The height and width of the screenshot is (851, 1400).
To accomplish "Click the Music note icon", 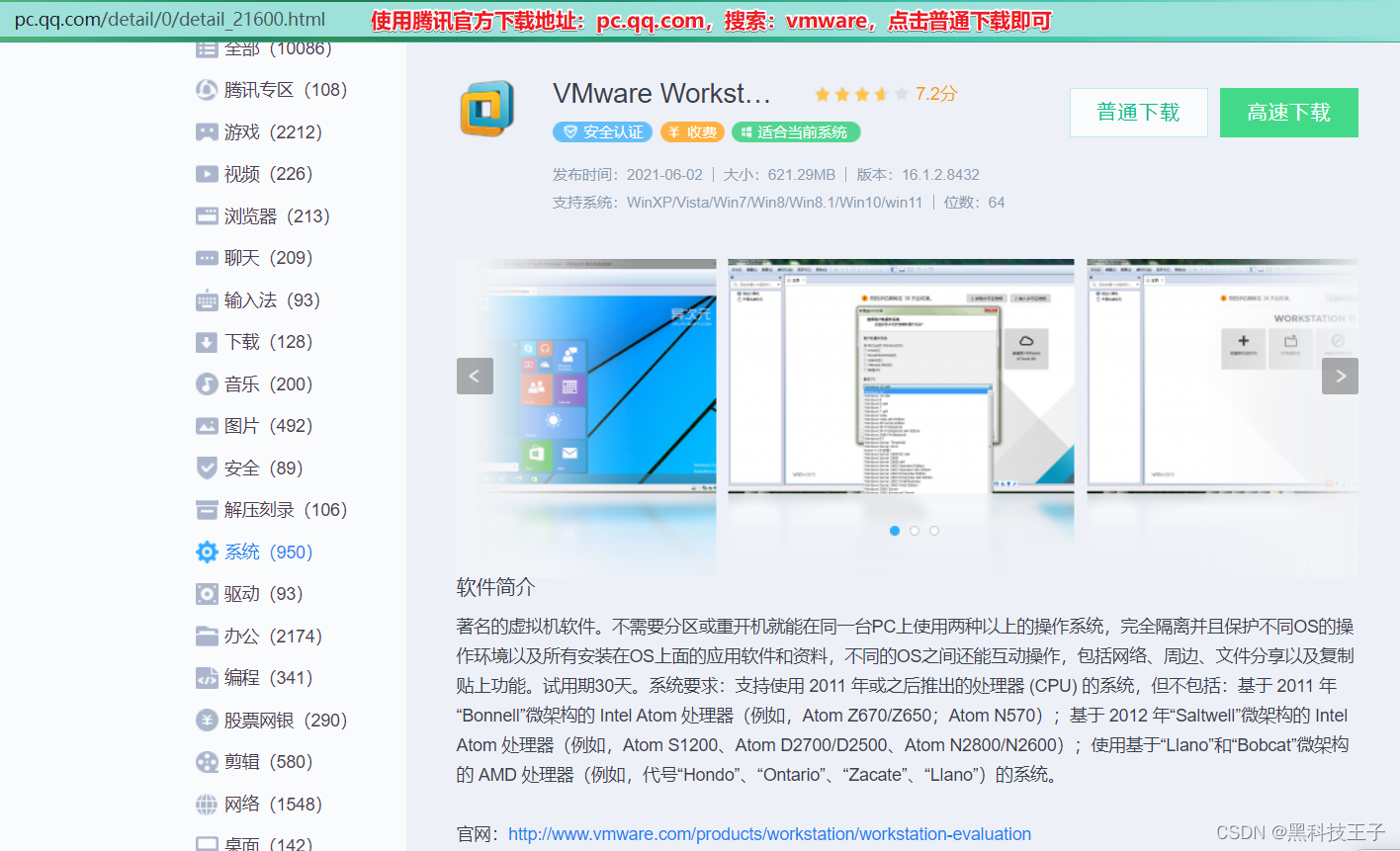I will [x=207, y=384].
